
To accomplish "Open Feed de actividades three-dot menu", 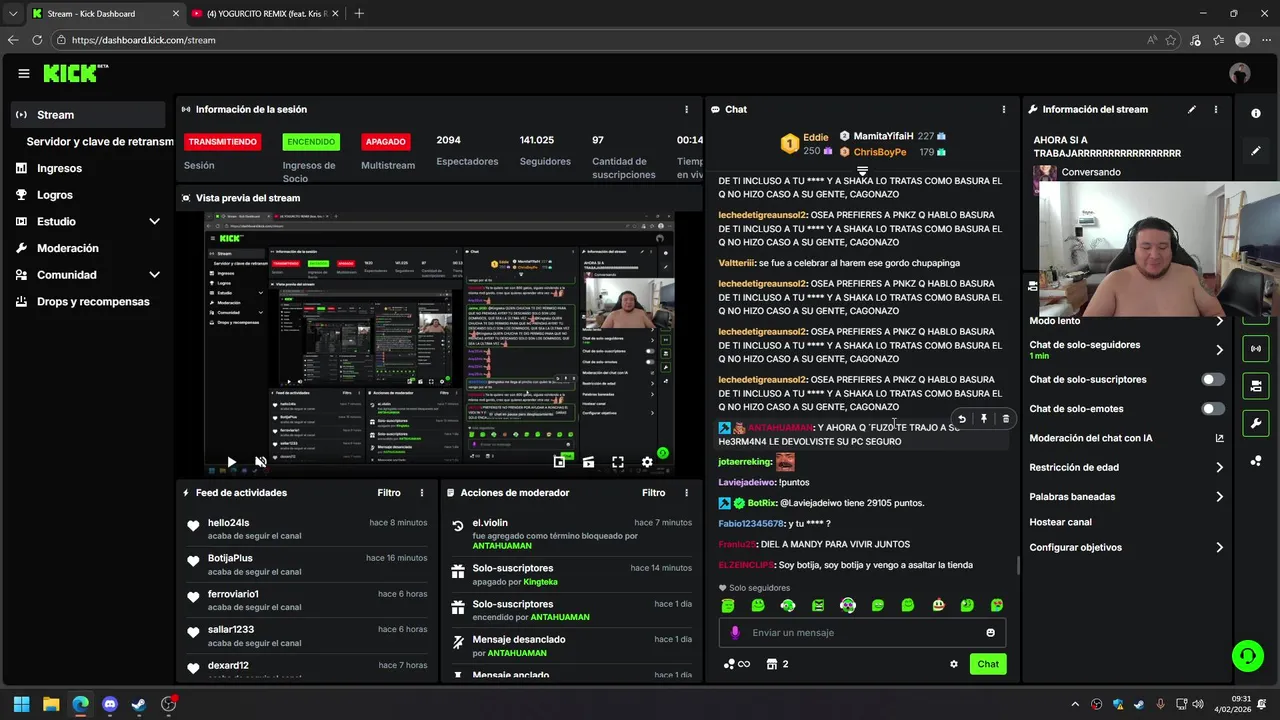I will [x=422, y=493].
